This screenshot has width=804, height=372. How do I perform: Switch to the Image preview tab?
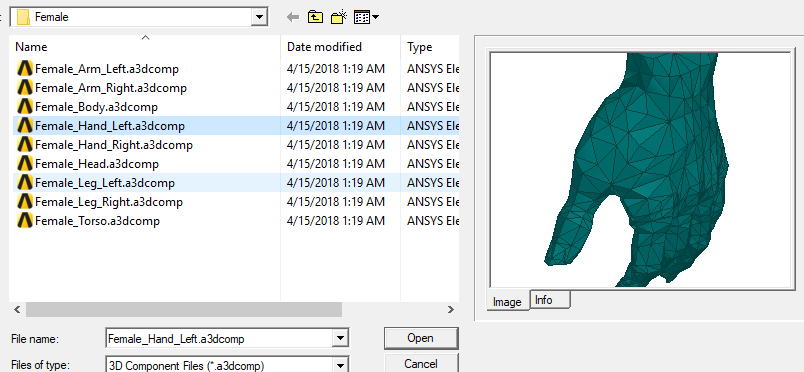(507, 302)
